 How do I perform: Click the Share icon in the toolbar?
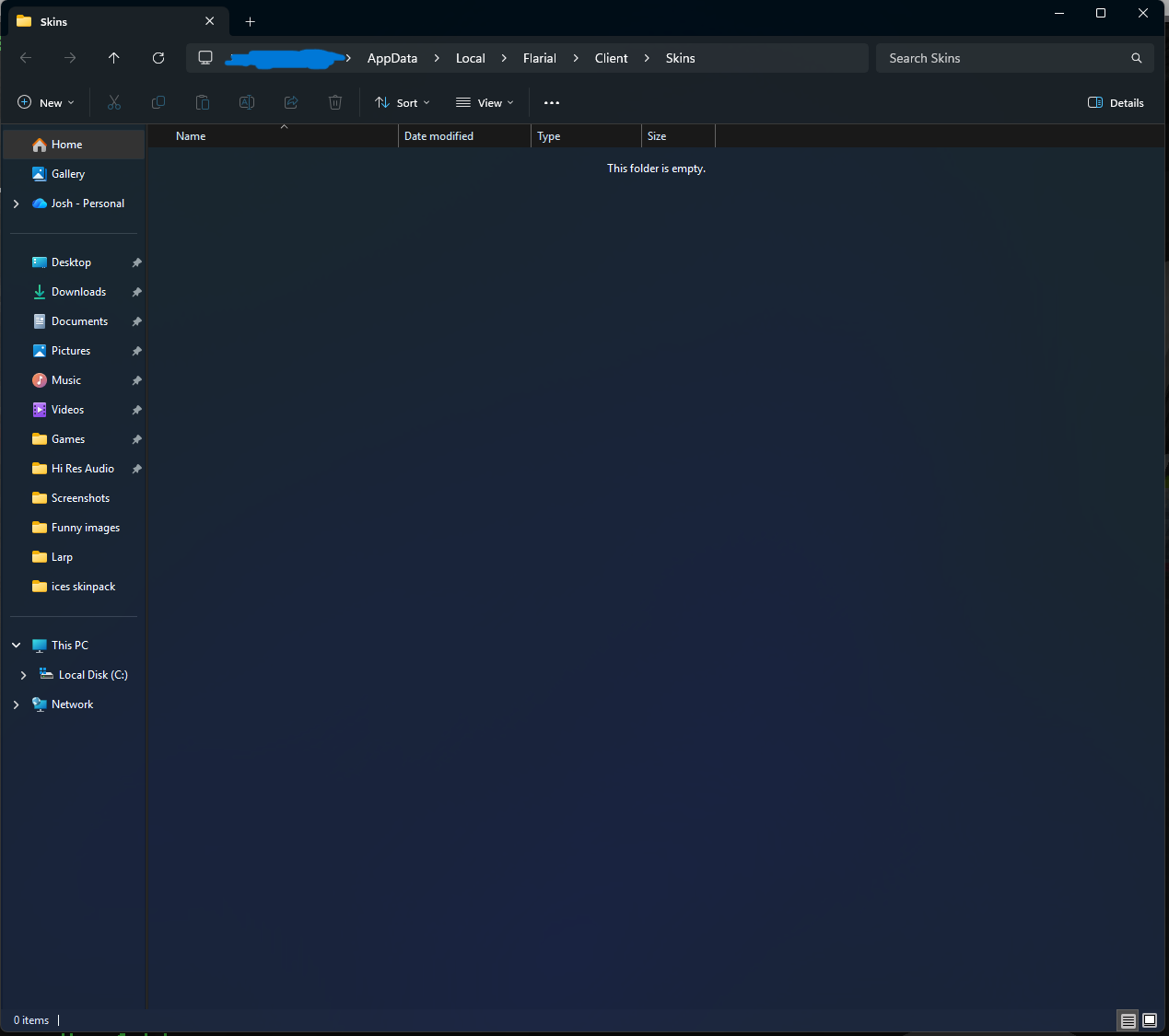[x=290, y=102]
